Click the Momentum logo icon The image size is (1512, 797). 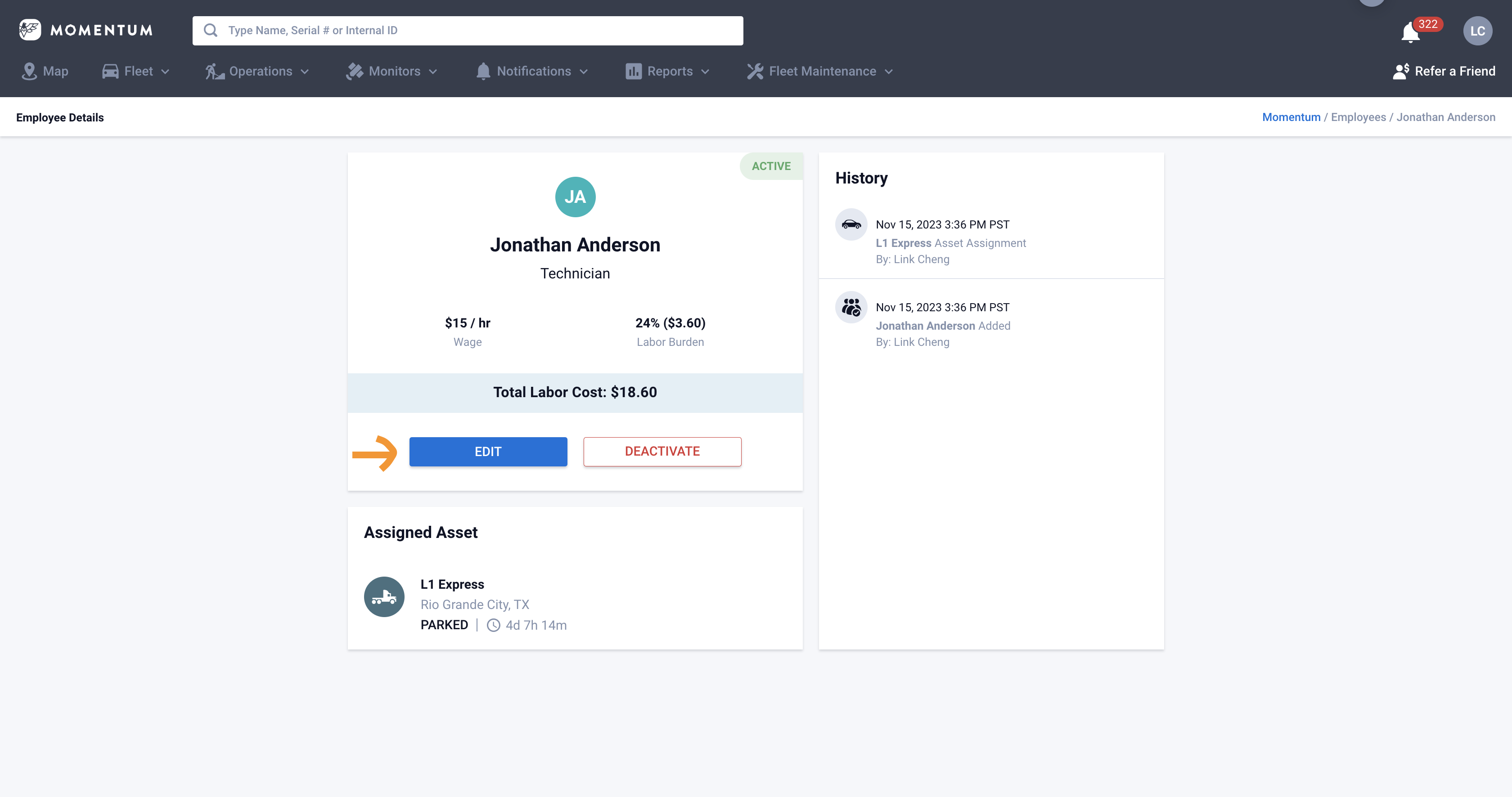(x=29, y=30)
